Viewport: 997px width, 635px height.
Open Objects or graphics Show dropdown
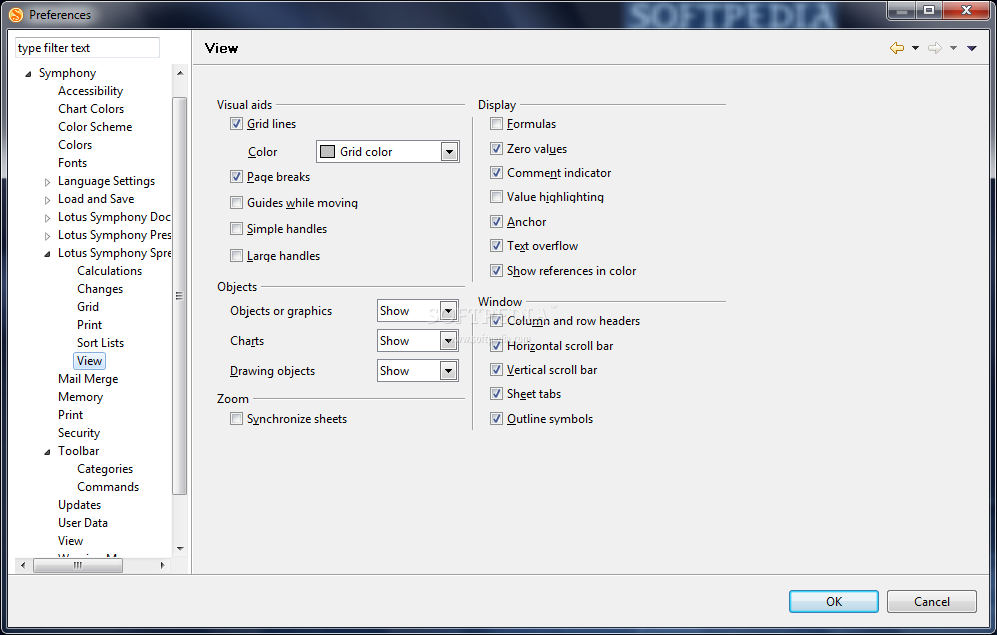tap(448, 311)
